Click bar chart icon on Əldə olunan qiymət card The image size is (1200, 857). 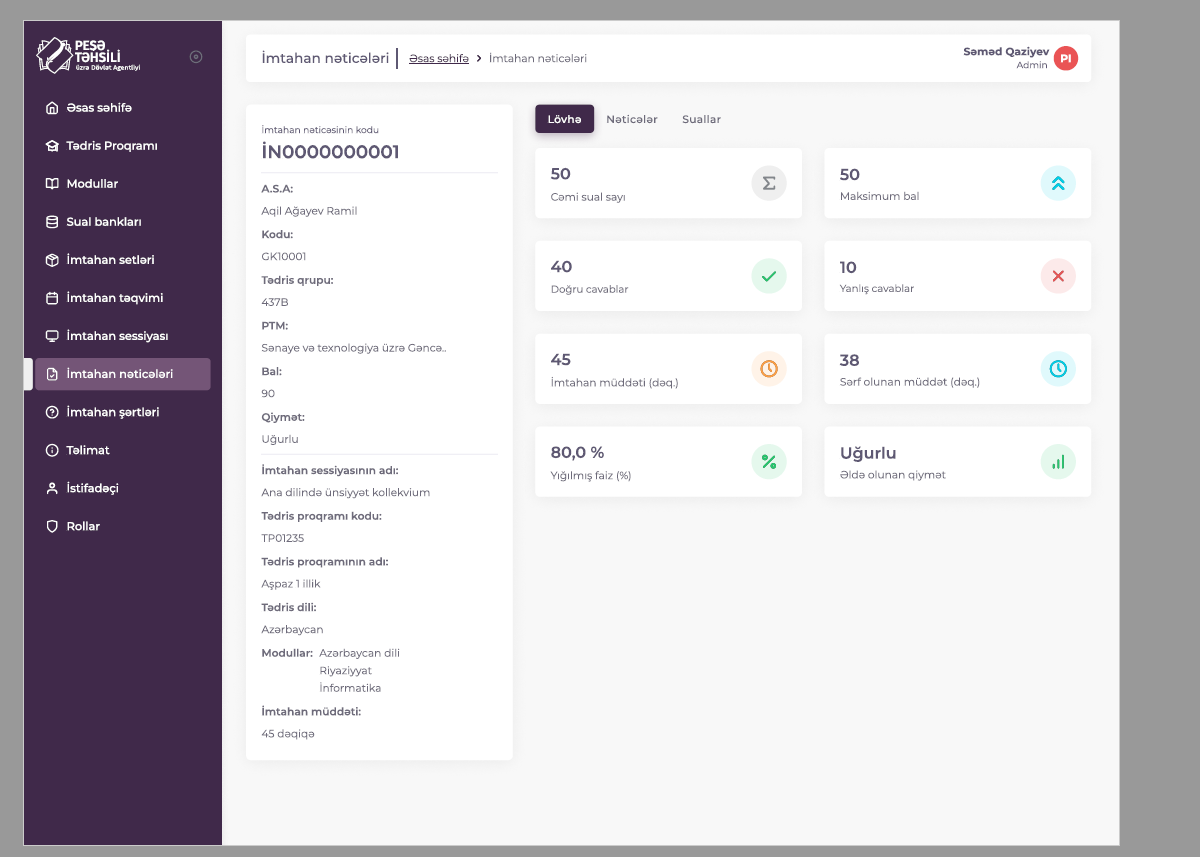click(x=1058, y=462)
